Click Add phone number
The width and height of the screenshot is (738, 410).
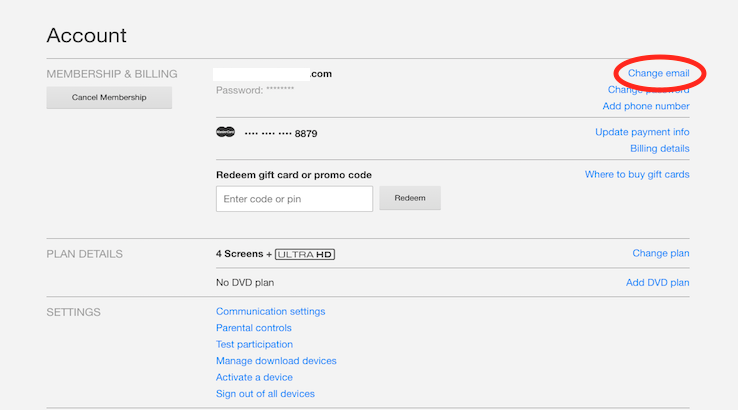pos(645,106)
